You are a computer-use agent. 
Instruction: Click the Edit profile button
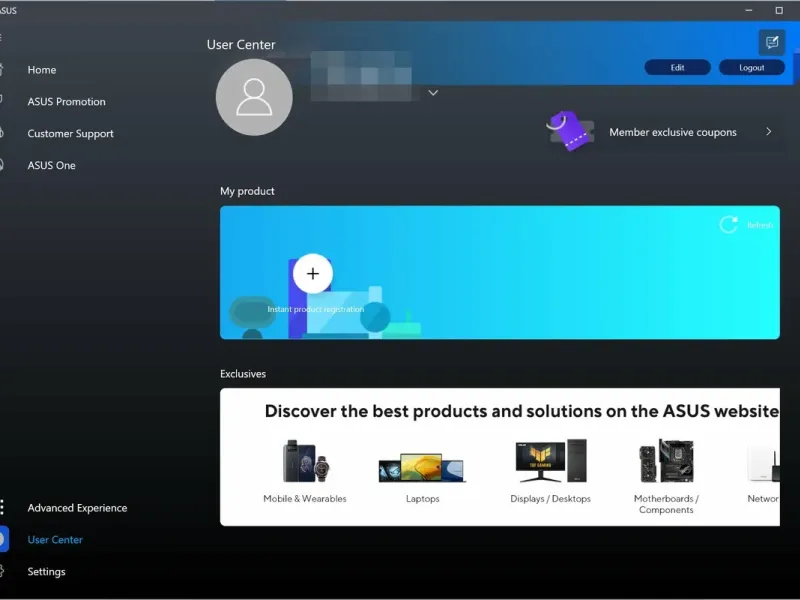point(677,67)
